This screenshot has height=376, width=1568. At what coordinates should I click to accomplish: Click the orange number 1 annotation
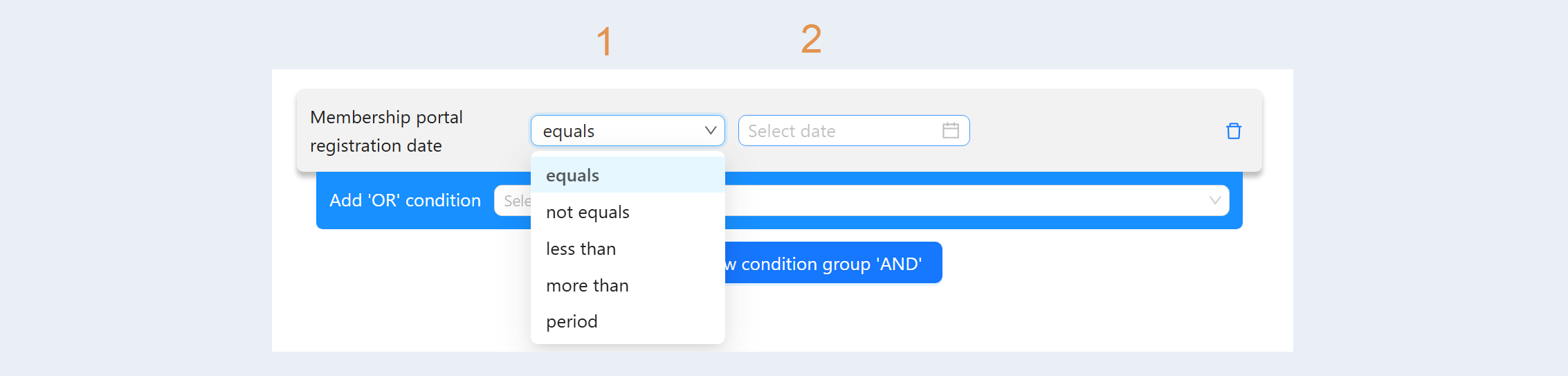click(604, 41)
